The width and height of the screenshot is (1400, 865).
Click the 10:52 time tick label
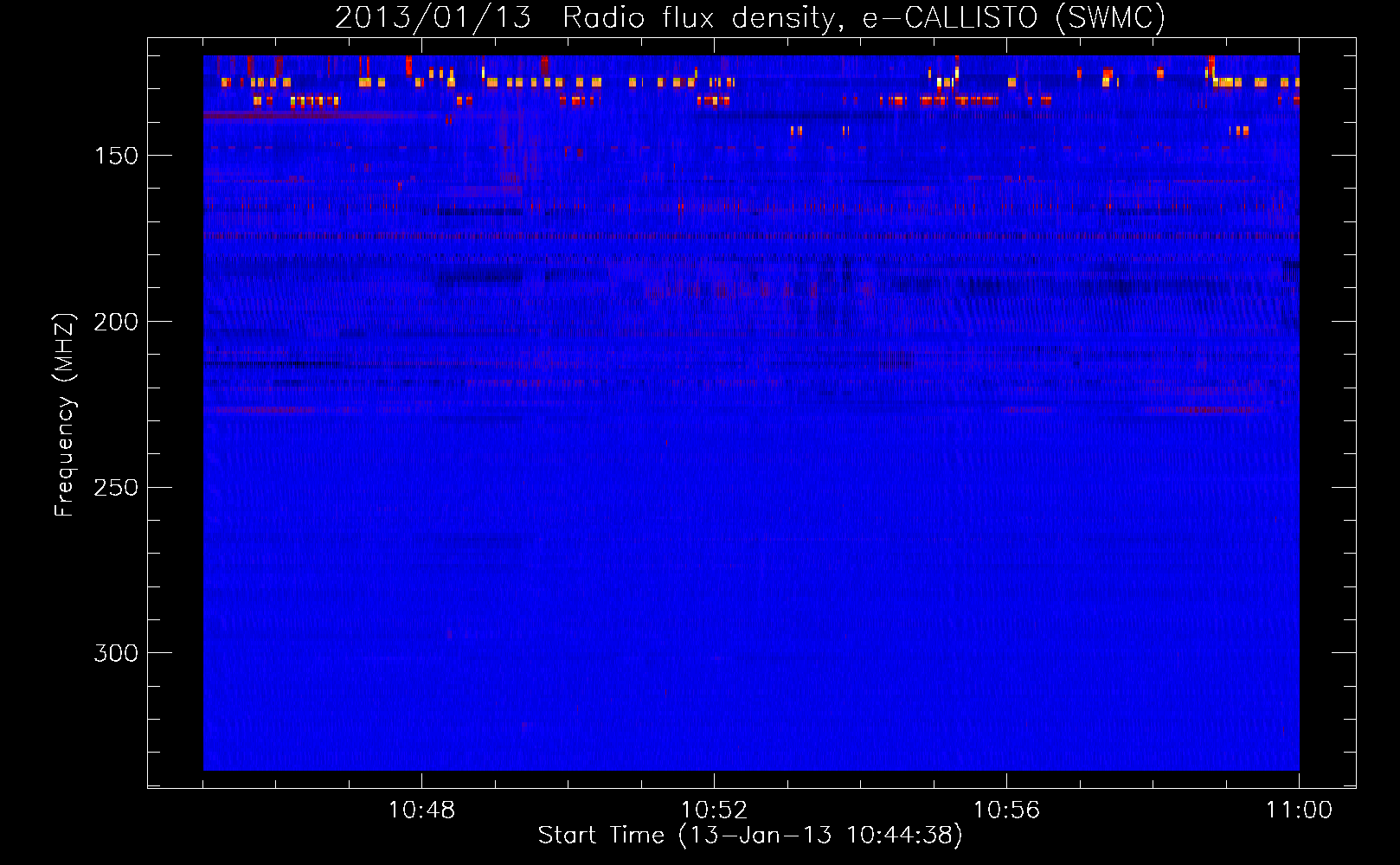(x=714, y=811)
